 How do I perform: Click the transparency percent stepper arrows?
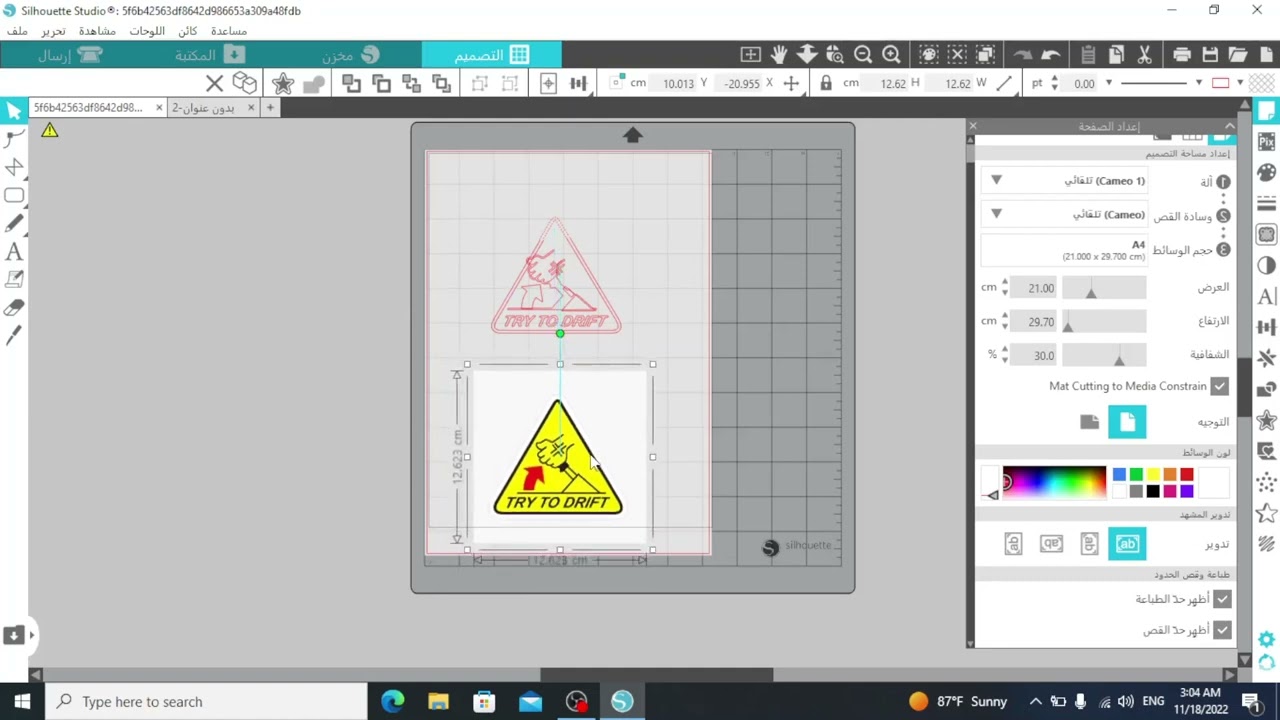click(1004, 355)
